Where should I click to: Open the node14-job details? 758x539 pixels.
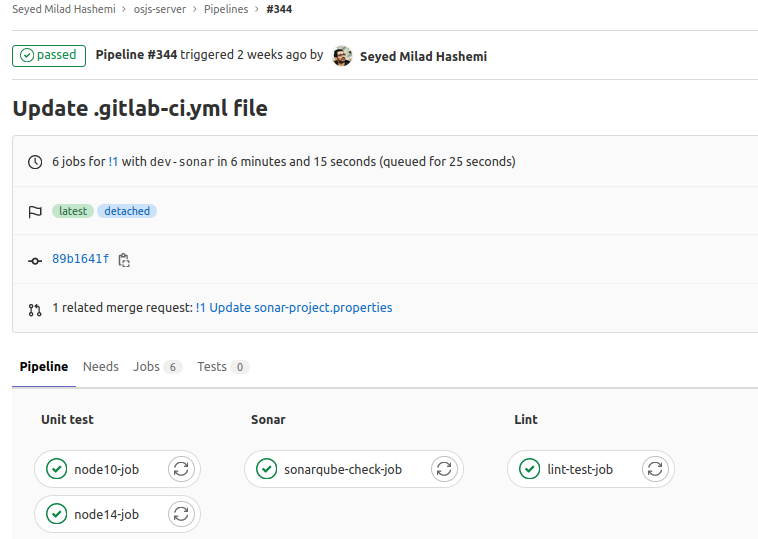point(106,515)
